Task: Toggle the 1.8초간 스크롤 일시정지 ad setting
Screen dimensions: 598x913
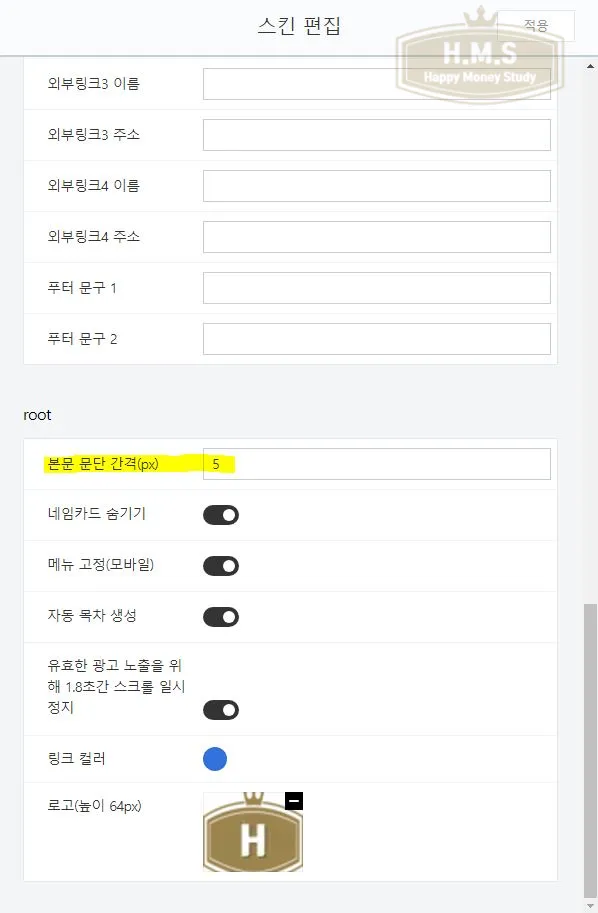Action: coord(221,710)
